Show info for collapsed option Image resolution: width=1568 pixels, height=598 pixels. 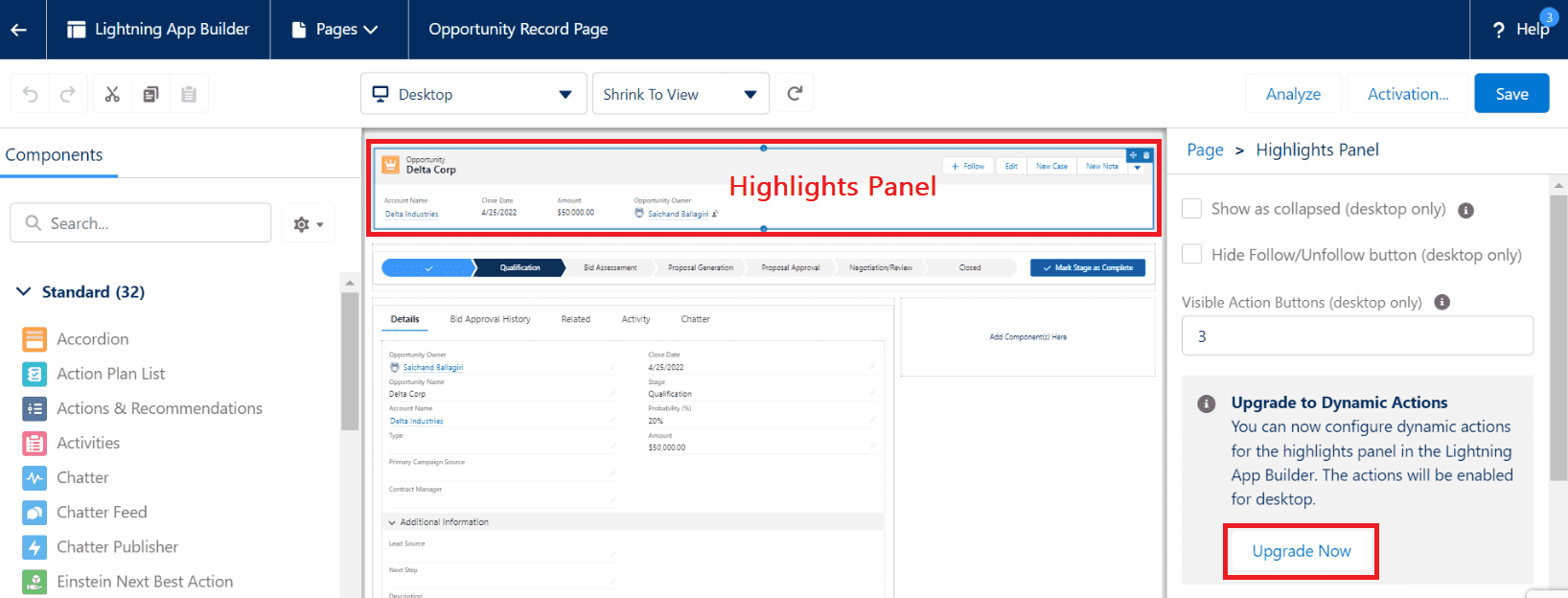(x=1465, y=210)
